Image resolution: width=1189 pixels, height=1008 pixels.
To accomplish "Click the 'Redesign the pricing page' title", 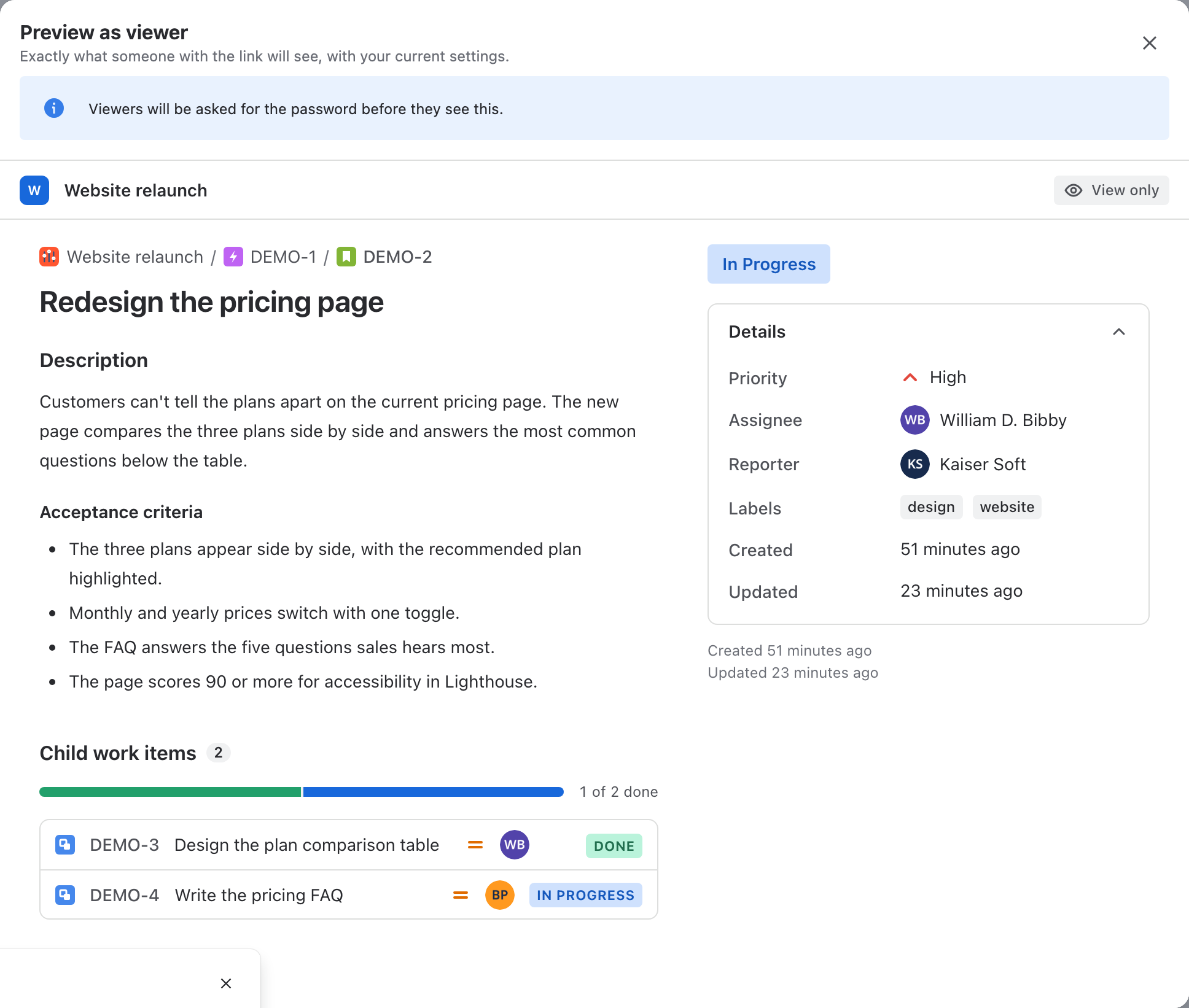I will tap(212, 302).
